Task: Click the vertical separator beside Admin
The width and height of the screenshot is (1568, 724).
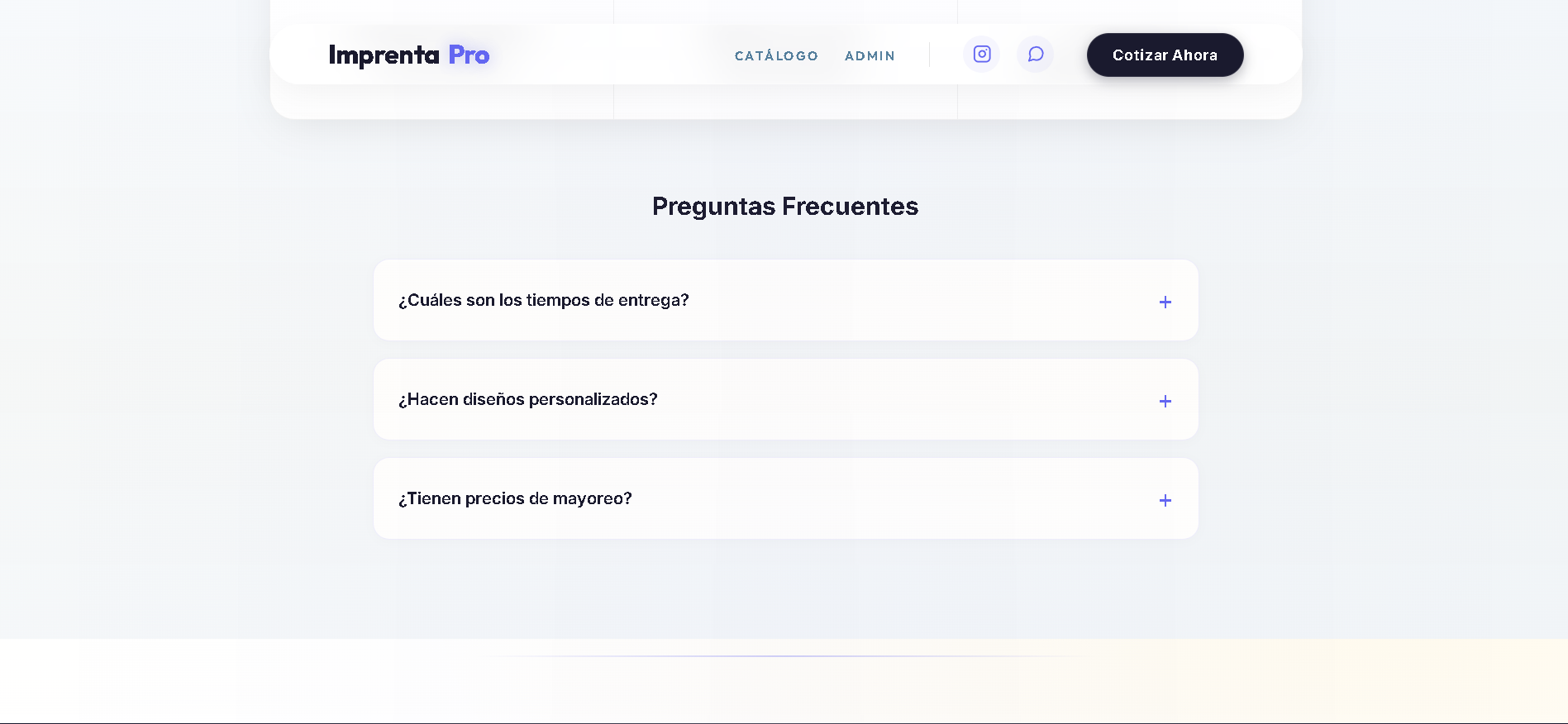Action: pos(929,55)
